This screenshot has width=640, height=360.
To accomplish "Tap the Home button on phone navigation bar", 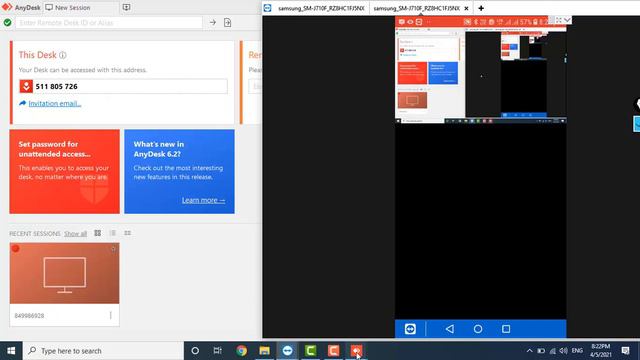I will click(478, 329).
